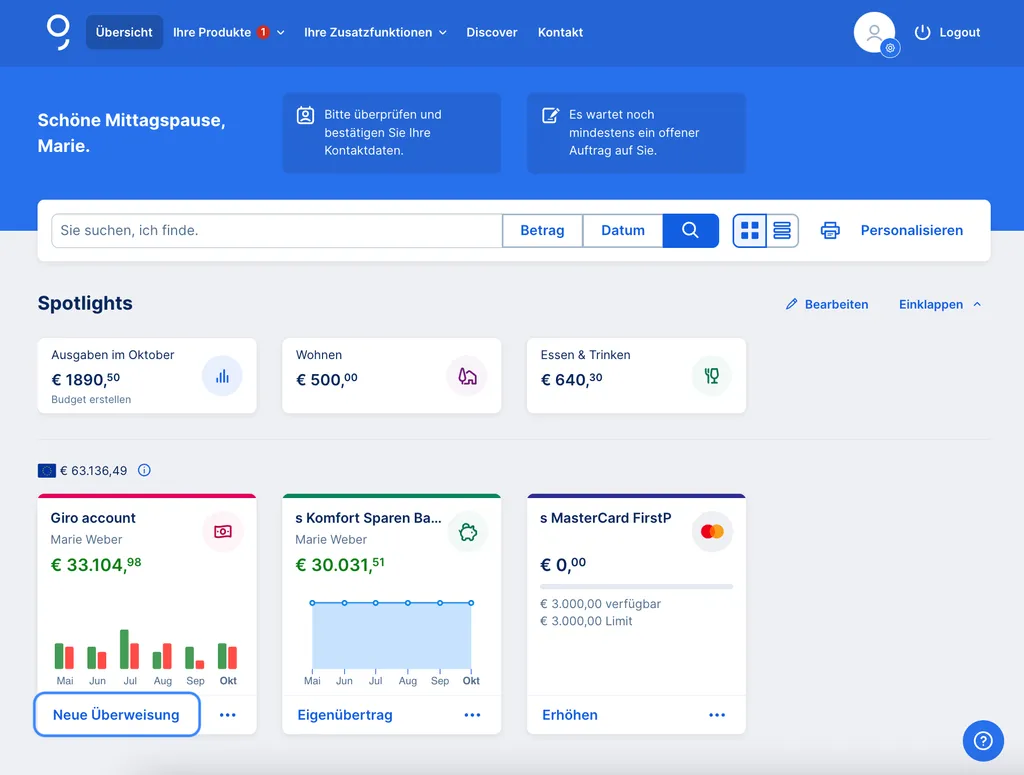Image resolution: width=1024 pixels, height=775 pixels.
Task: Click Bearbeiten to edit Spotlights
Action: tap(827, 304)
